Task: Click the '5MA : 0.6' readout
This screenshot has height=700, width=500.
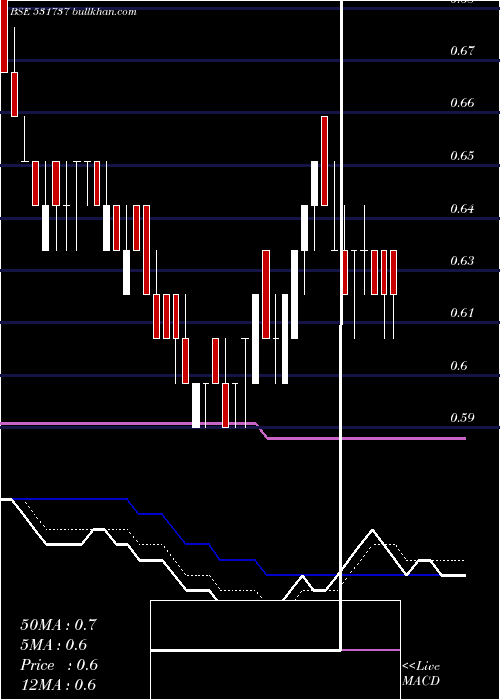Action: click(x=54, y=645)
